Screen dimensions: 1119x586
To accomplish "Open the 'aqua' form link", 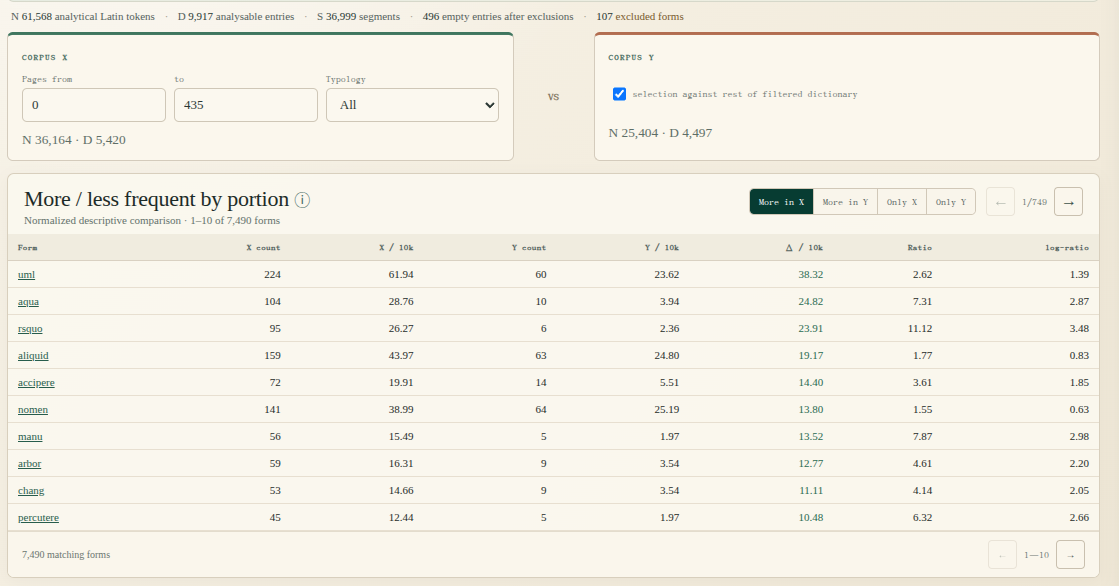I will point(29,302).
